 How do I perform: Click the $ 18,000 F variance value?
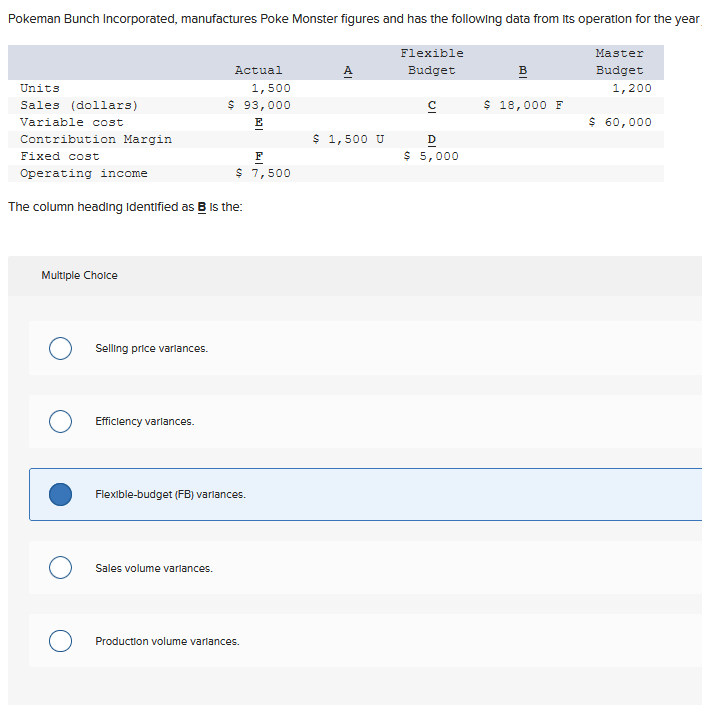(523, 105)
